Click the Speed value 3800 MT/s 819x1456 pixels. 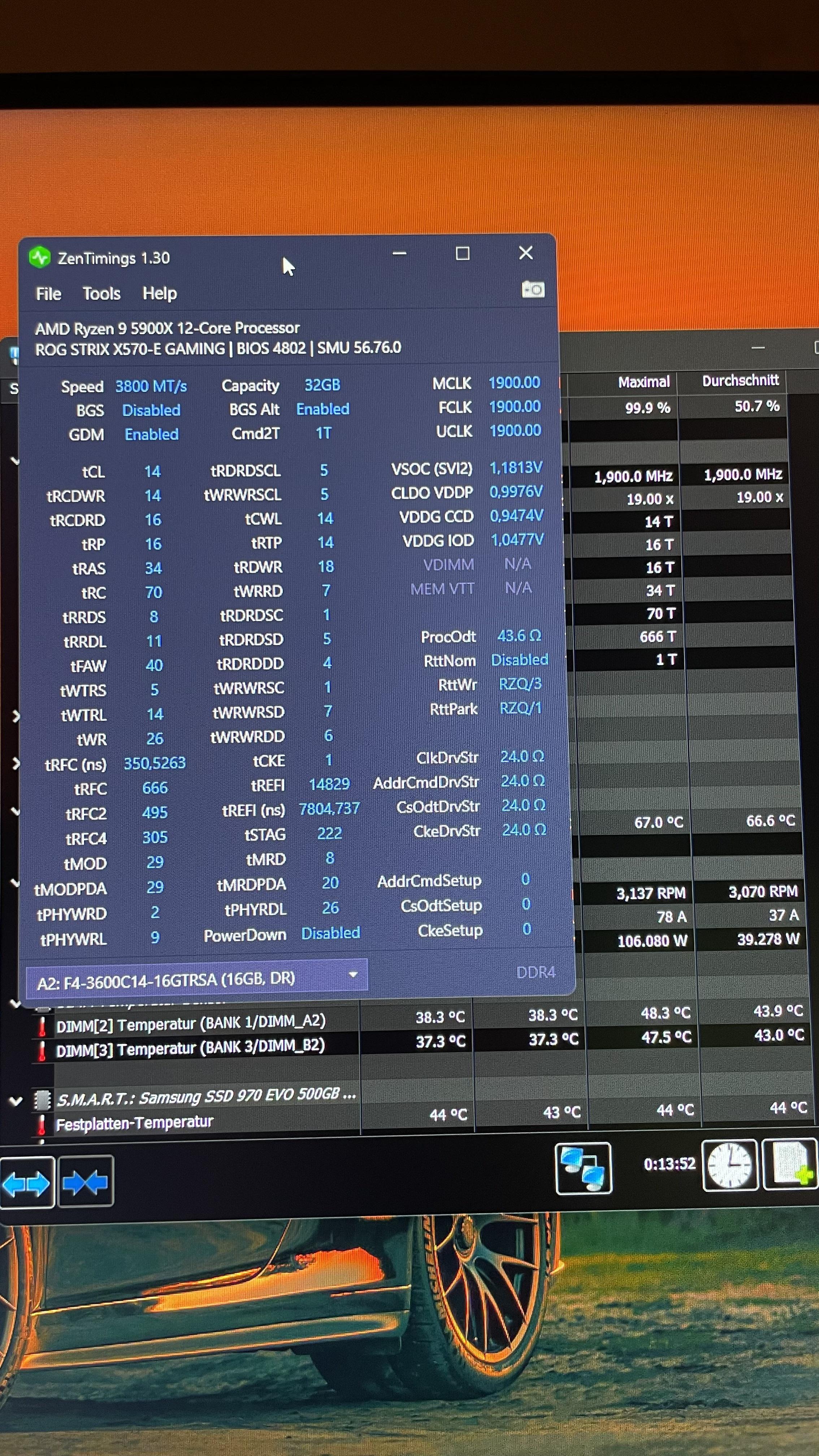(x=151, y=386)
